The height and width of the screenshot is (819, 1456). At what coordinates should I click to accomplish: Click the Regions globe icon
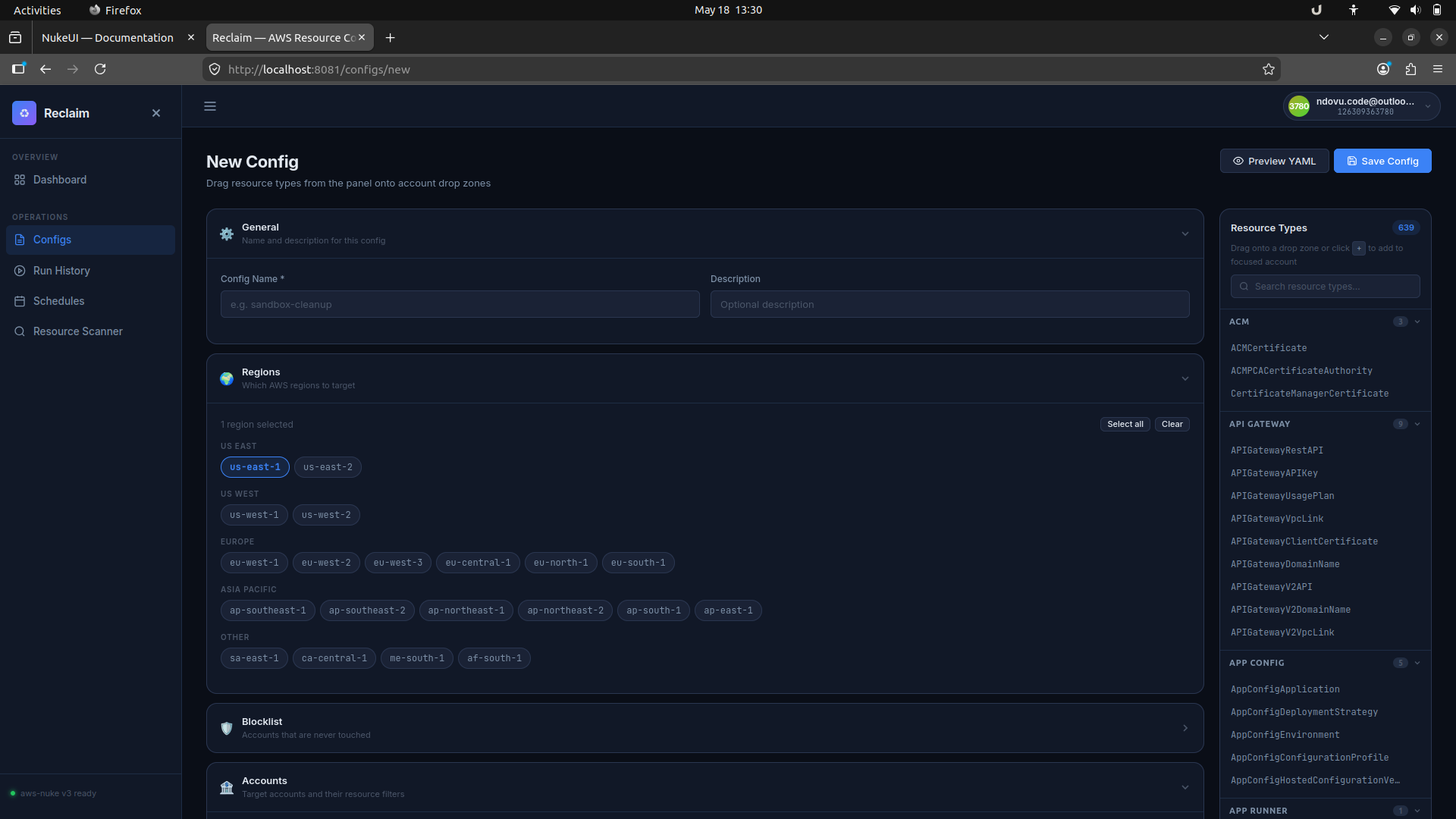tap(227, 378)
